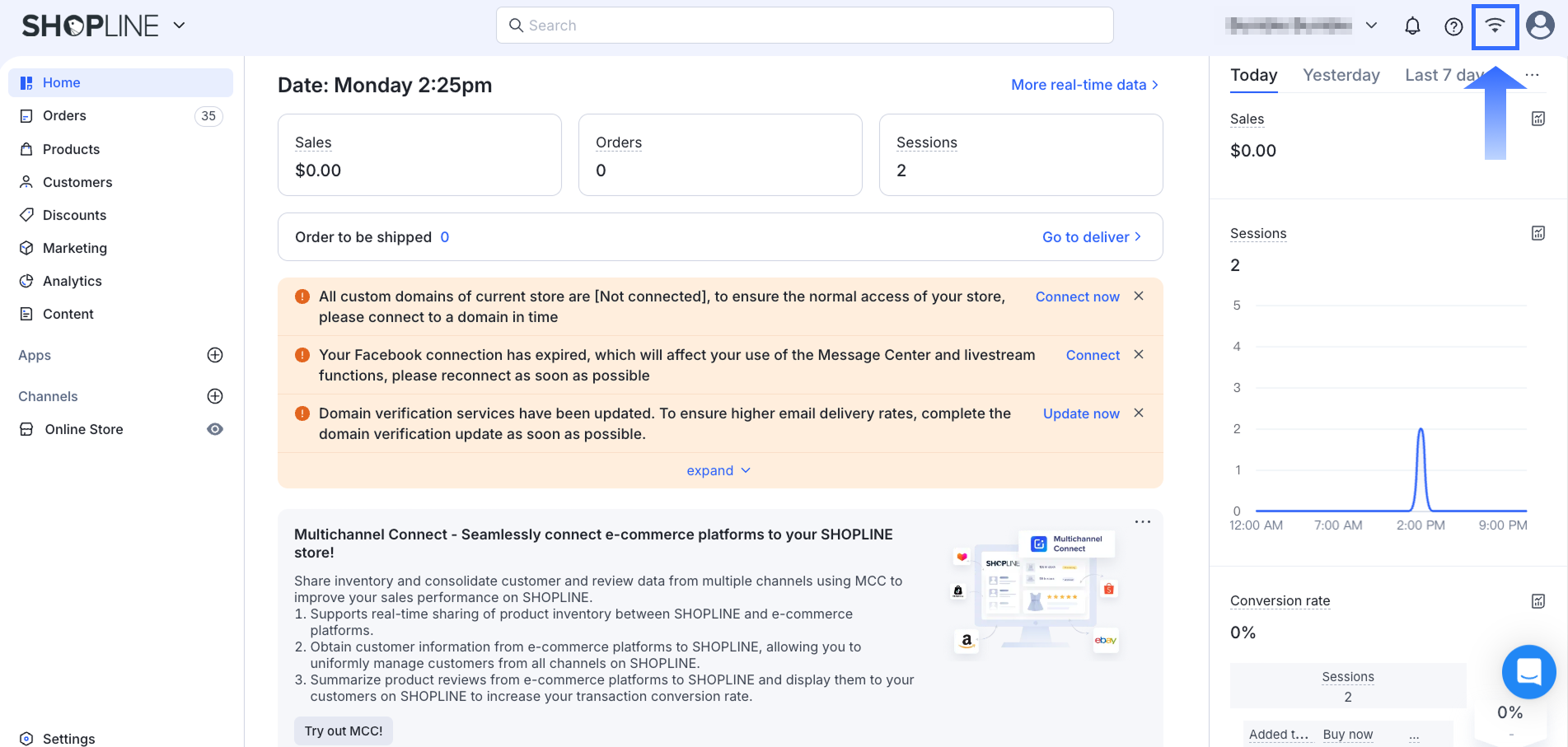This screenshot has height=747, width=1568.
Task: Switch to the Yesterday tab
Action: [1341, 75]
